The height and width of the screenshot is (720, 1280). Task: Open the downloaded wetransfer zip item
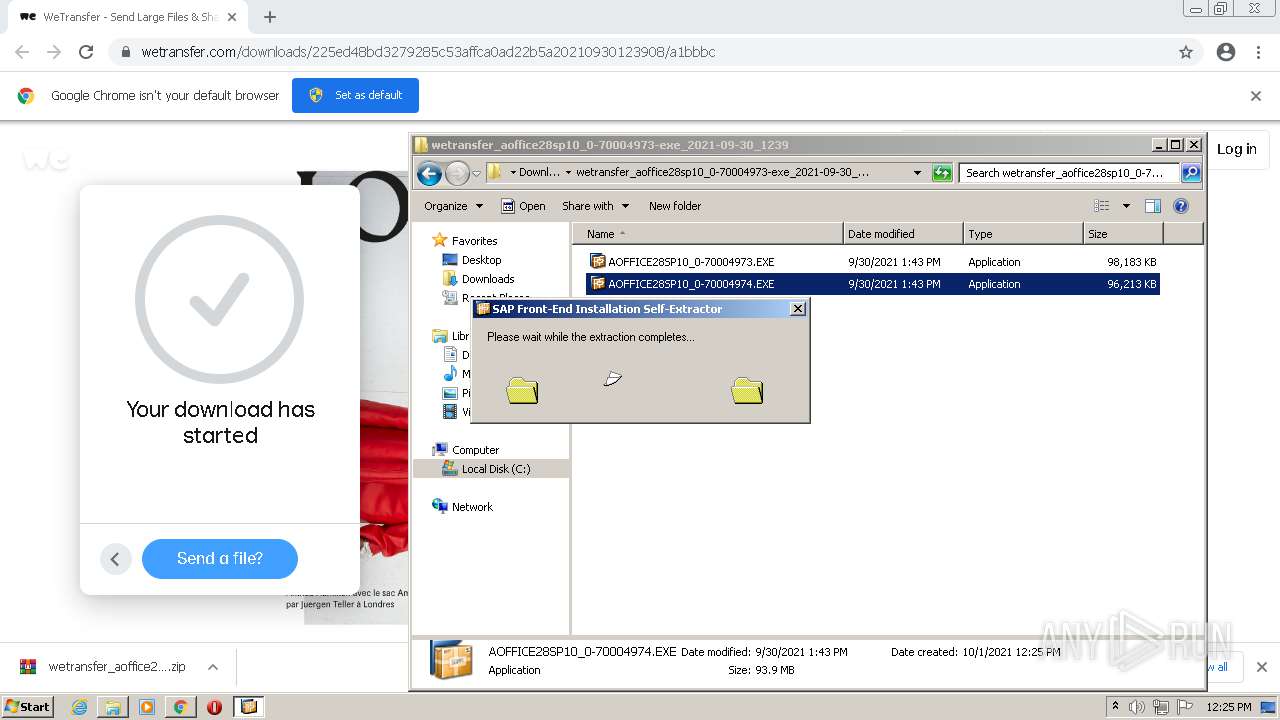(104, 667)
